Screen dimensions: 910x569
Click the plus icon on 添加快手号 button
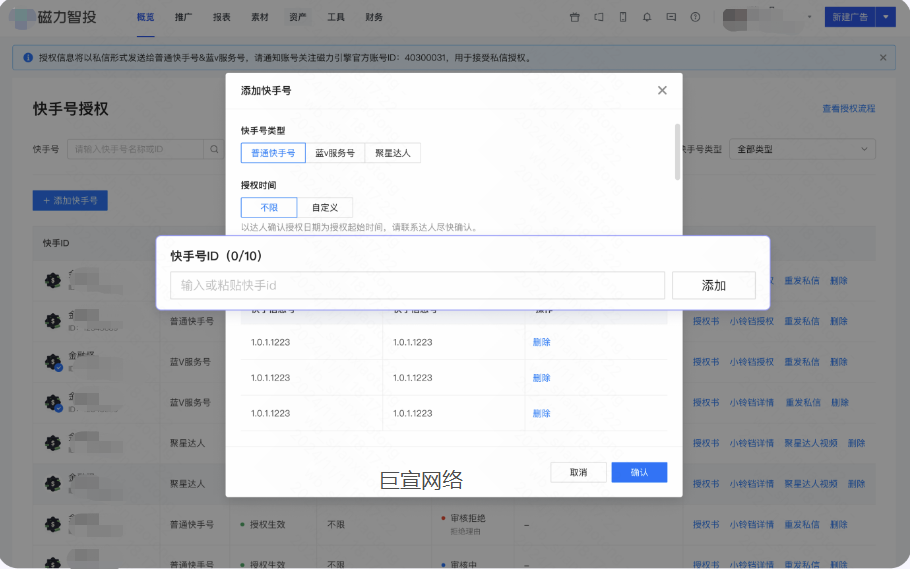[46, 200]
